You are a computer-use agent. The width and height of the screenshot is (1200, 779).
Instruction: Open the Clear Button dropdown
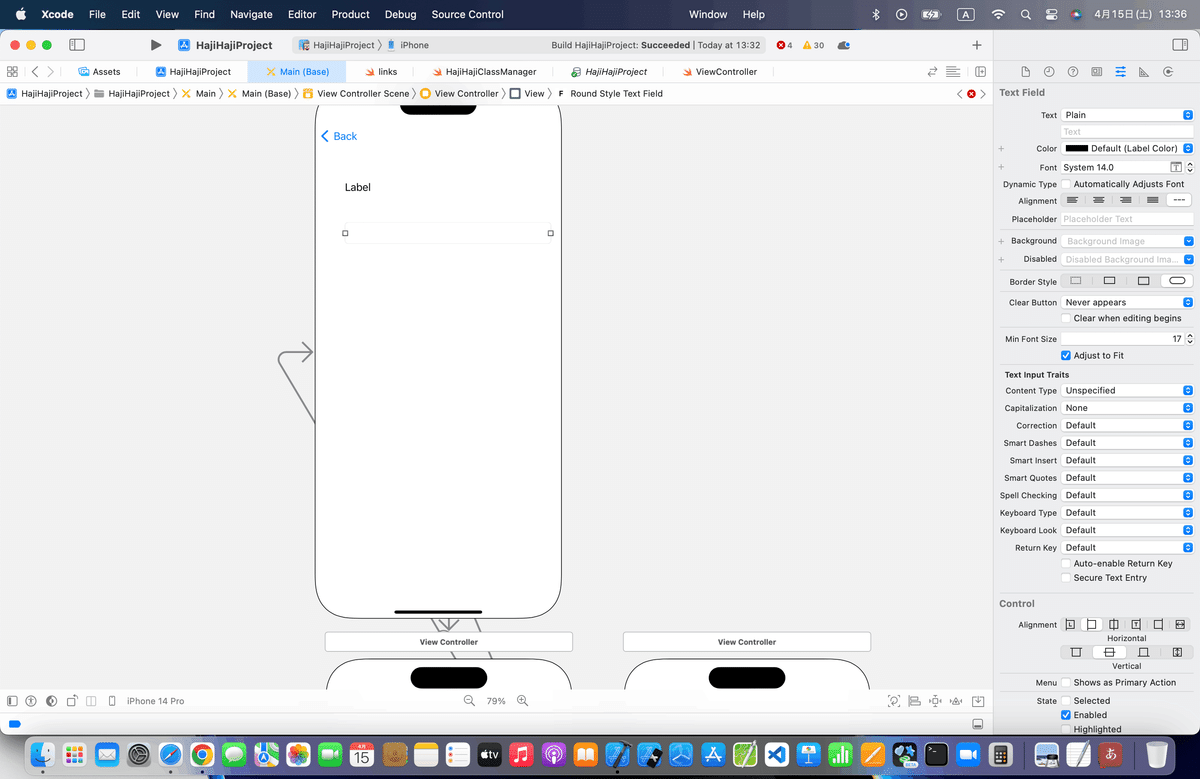click(x=1127, y=302)
